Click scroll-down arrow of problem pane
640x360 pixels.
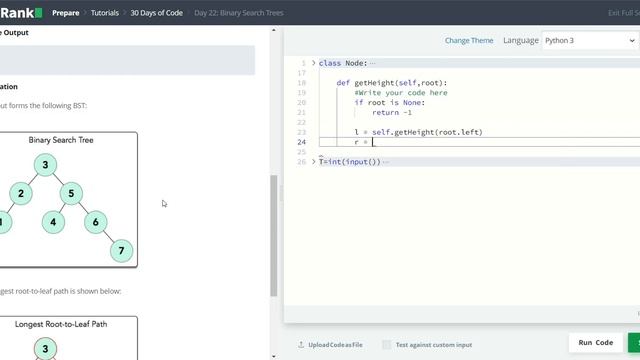tap(273, 356)
